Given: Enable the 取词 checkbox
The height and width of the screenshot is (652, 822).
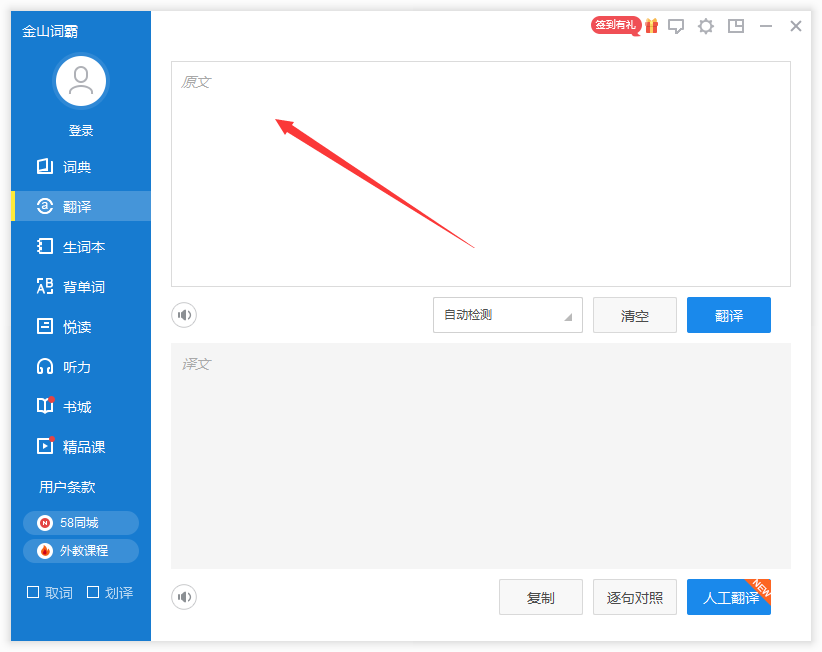Looking at the screenshot, I should [x=33, y=592].
